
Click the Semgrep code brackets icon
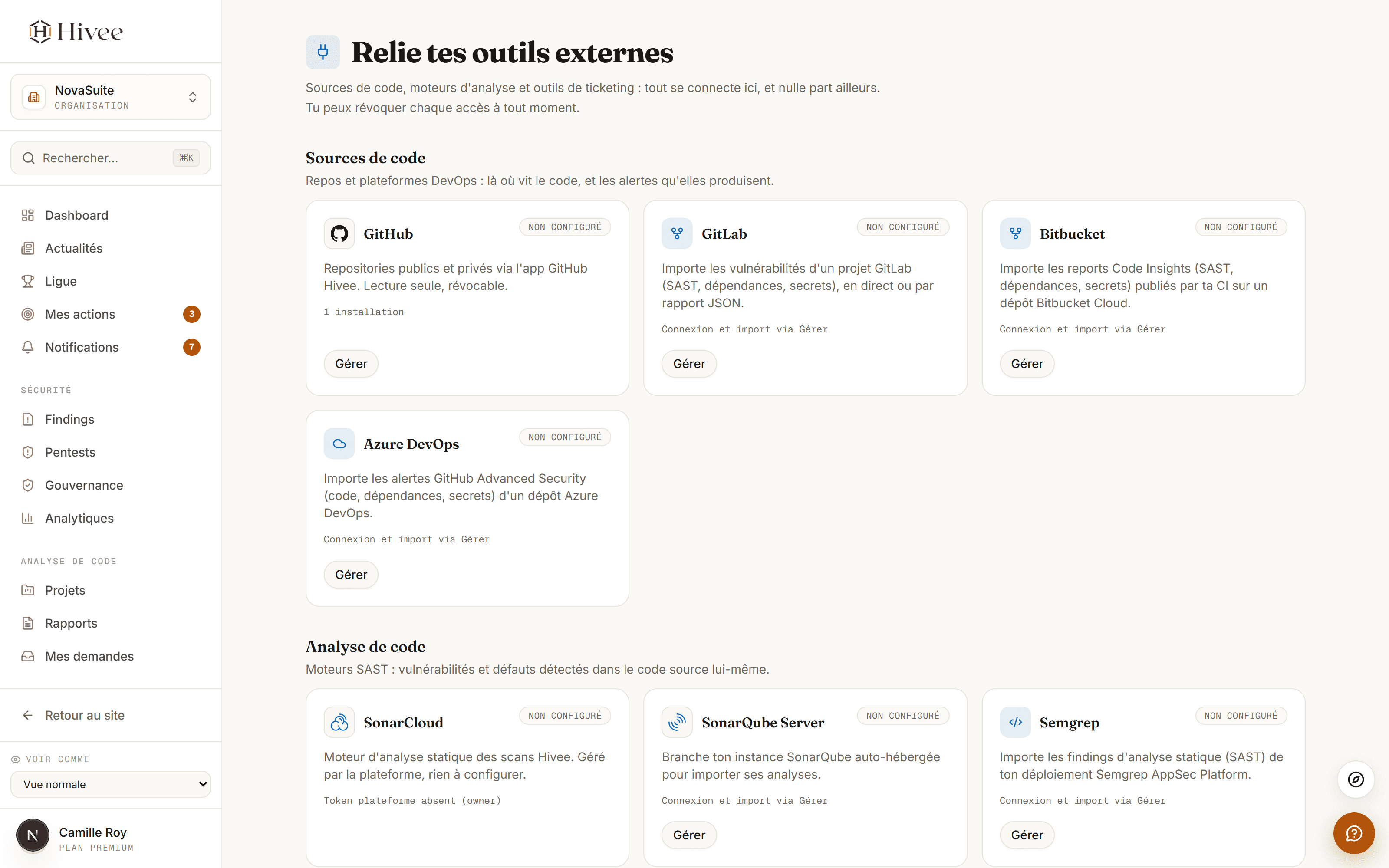[1015, 722]
